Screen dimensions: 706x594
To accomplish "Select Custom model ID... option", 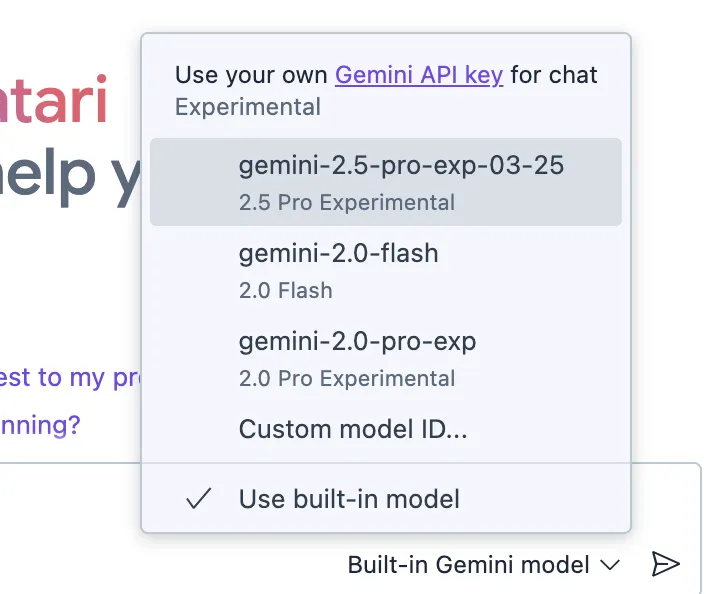I will click(353, 430).
